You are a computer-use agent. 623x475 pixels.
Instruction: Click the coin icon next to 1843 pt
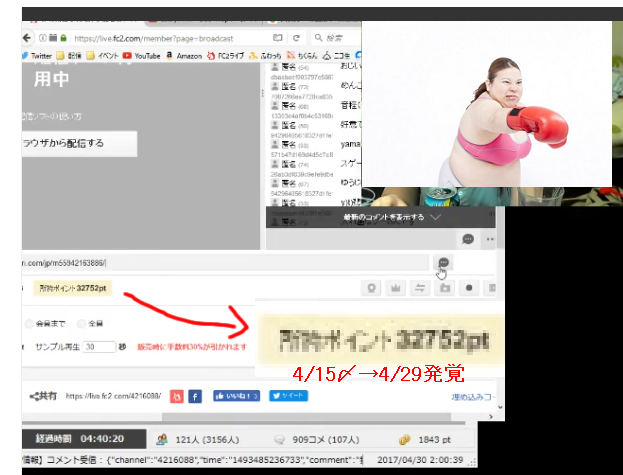tap(404, 440)
